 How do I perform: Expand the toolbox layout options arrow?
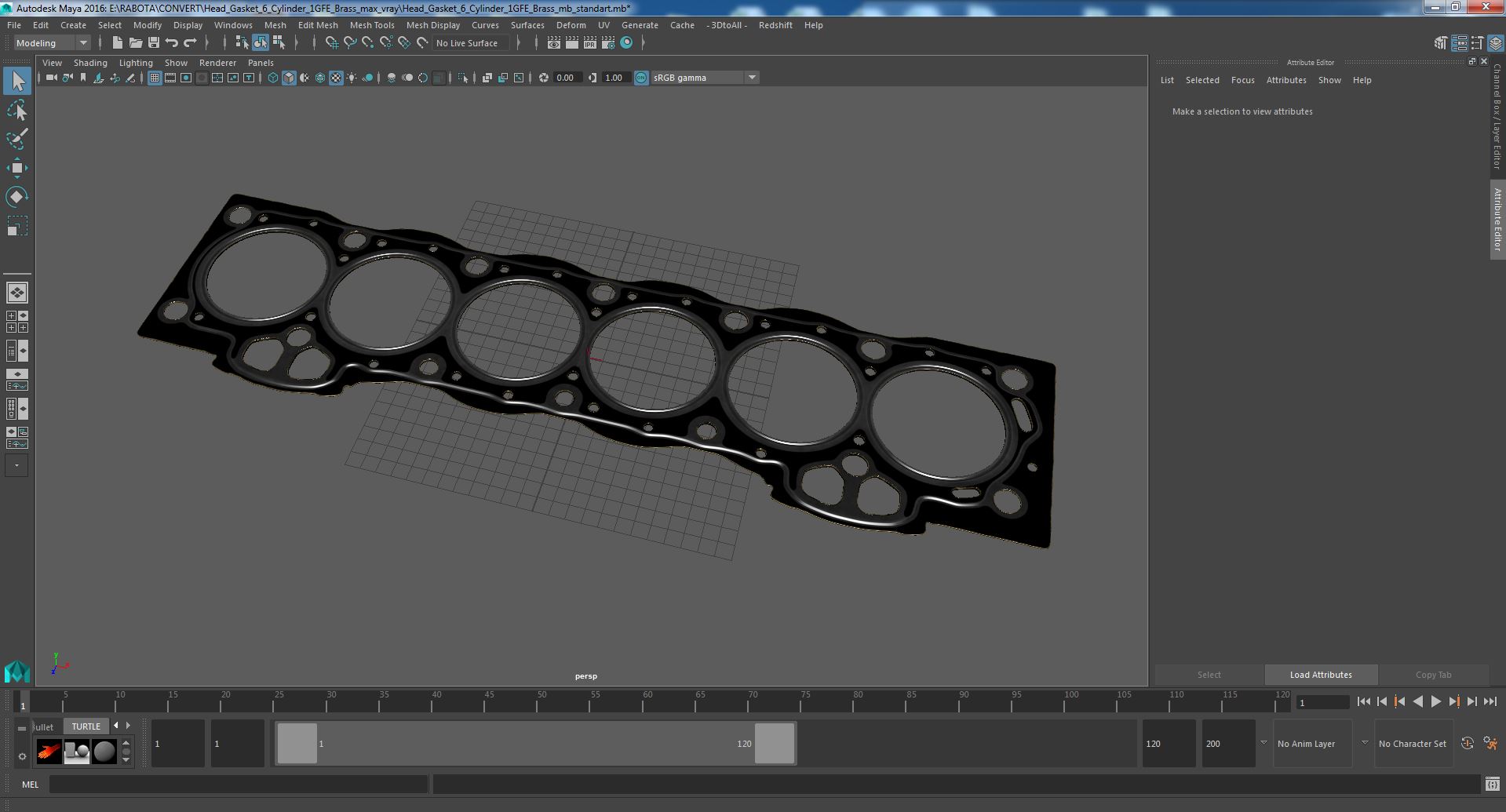coord(17,465)
